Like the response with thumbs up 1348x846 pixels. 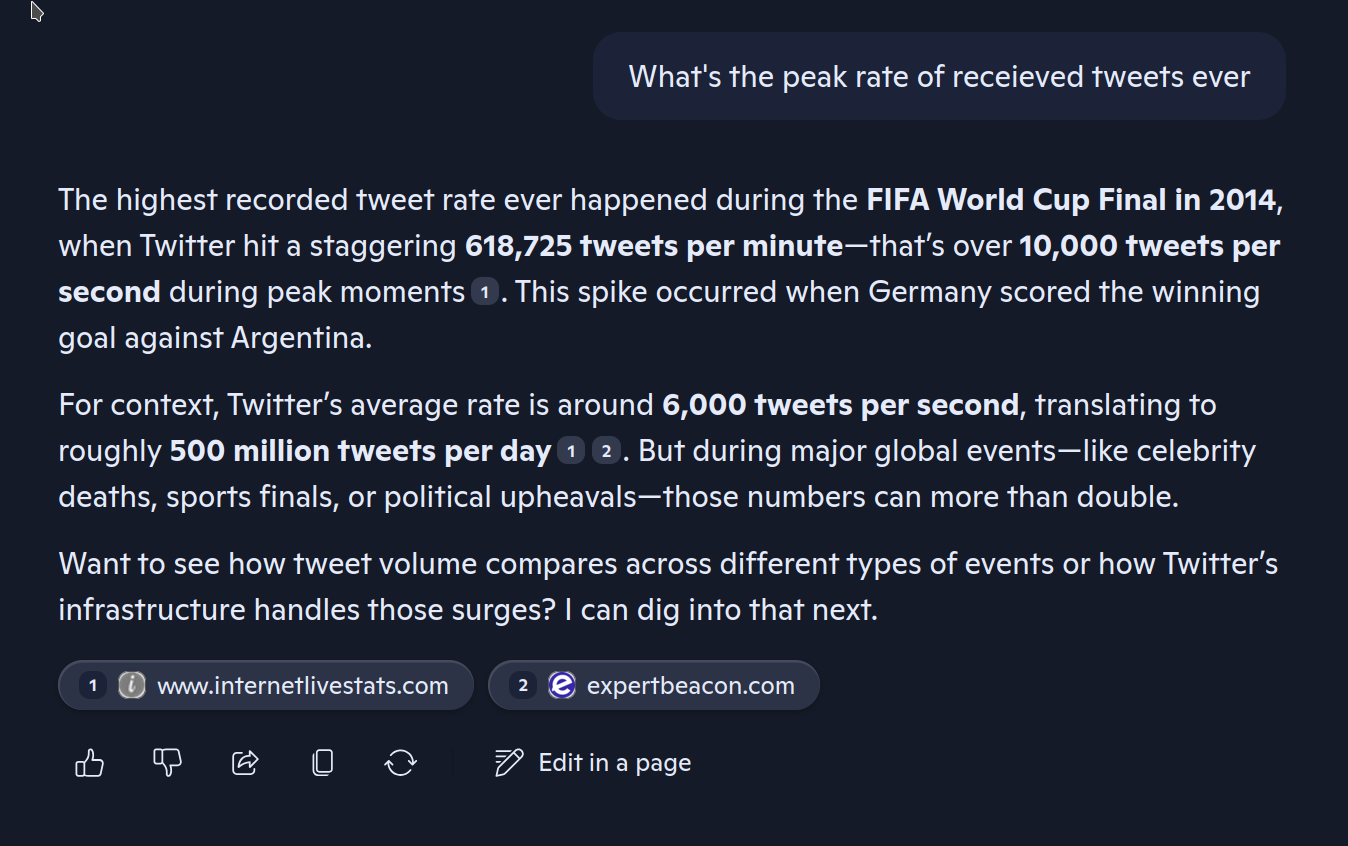89,762
